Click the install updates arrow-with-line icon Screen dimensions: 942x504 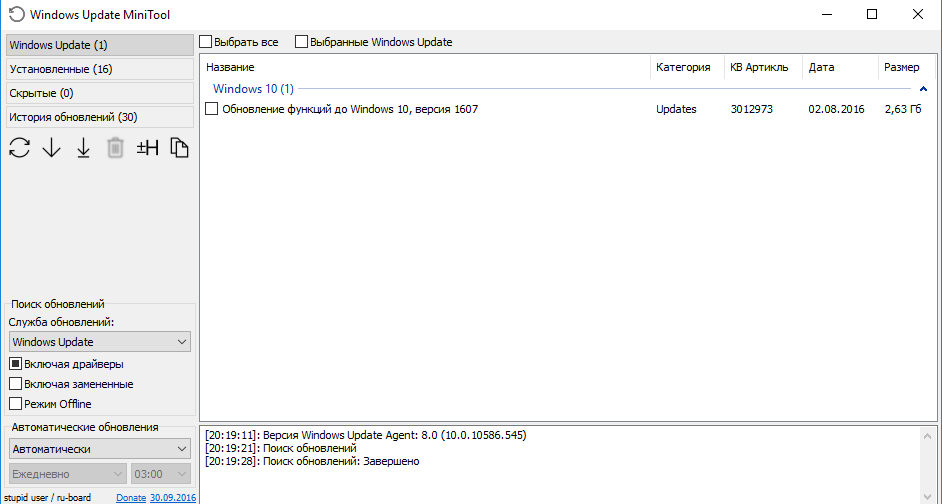pyautogui.click(x=84, y=147)
